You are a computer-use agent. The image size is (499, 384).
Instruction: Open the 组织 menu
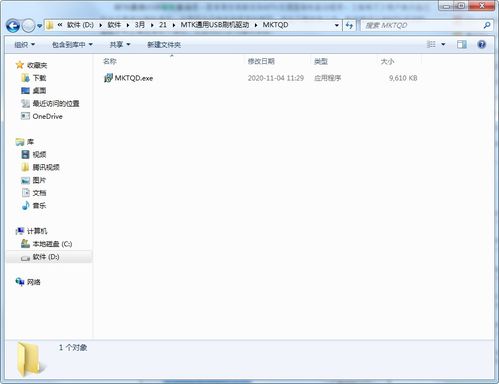coord(24,45)
